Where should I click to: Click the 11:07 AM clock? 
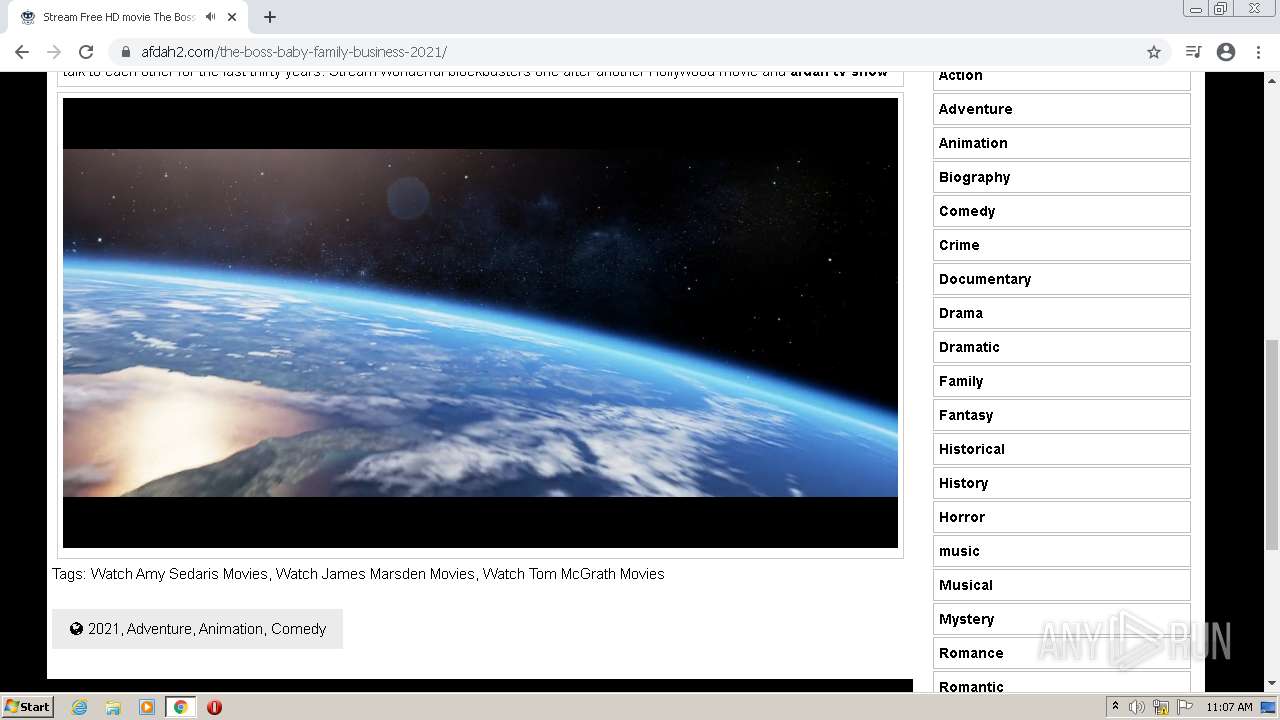1229,707
